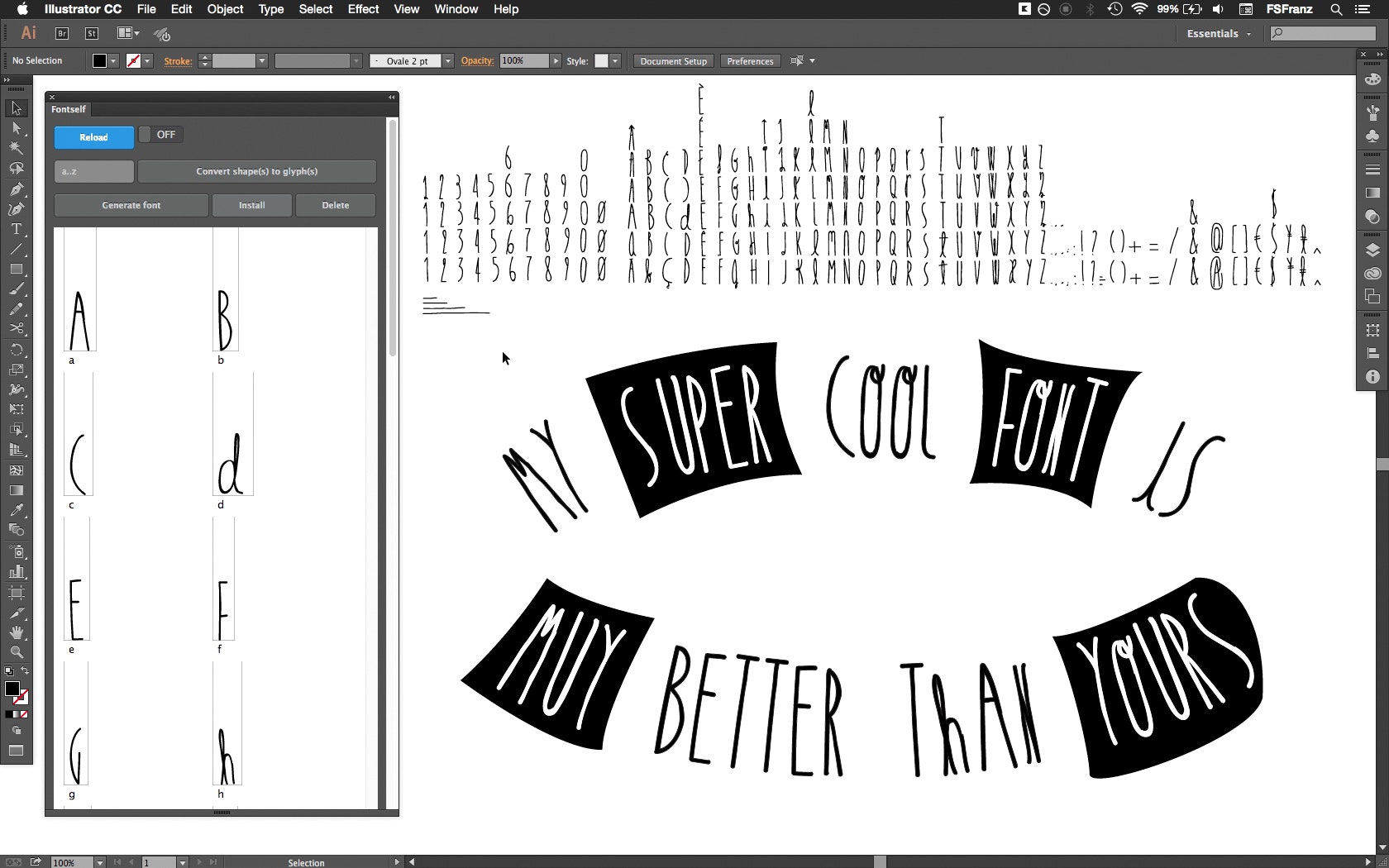Click the Generate font button
Viewport: 1389px width, 868px height.
pos(131,205)
